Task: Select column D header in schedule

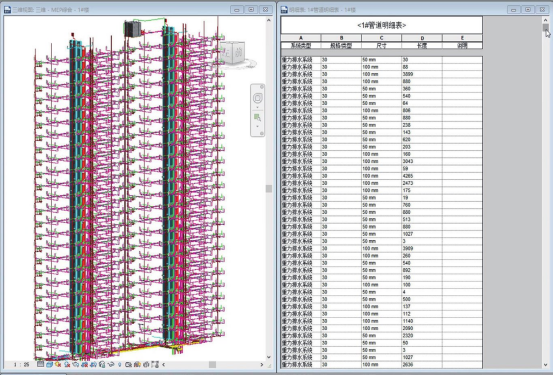Action: [x=422, y=38]
